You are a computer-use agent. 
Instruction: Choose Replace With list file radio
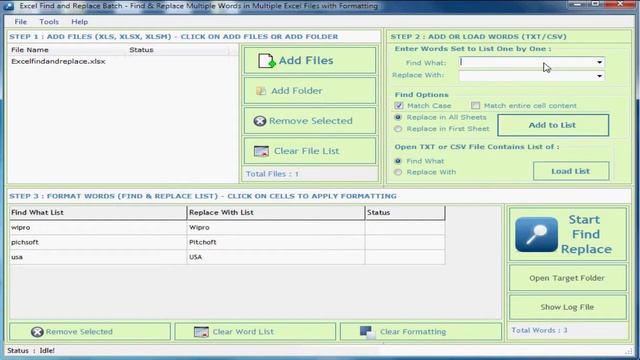coord(398,172)
